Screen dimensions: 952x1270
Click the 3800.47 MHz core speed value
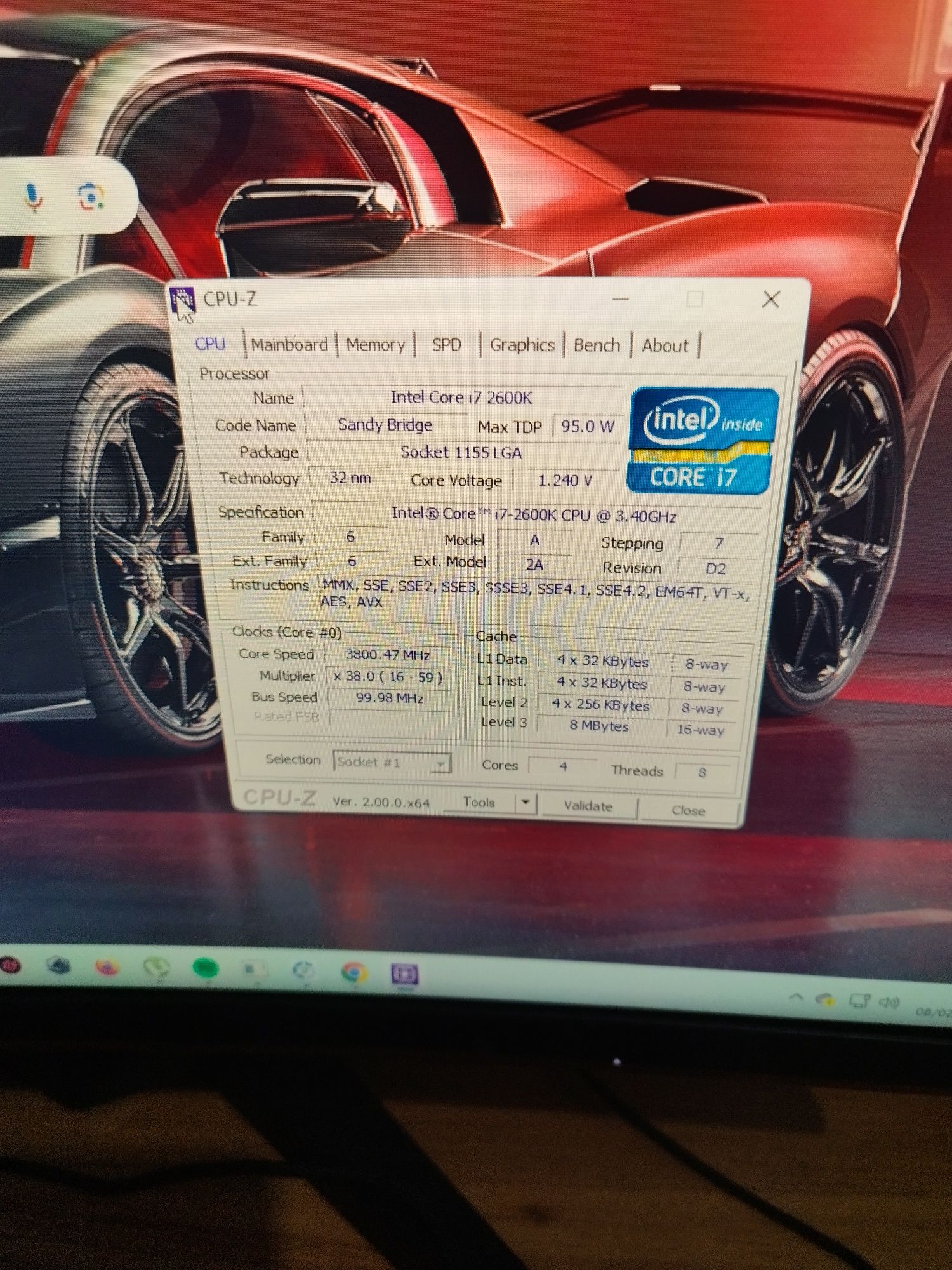387,655
